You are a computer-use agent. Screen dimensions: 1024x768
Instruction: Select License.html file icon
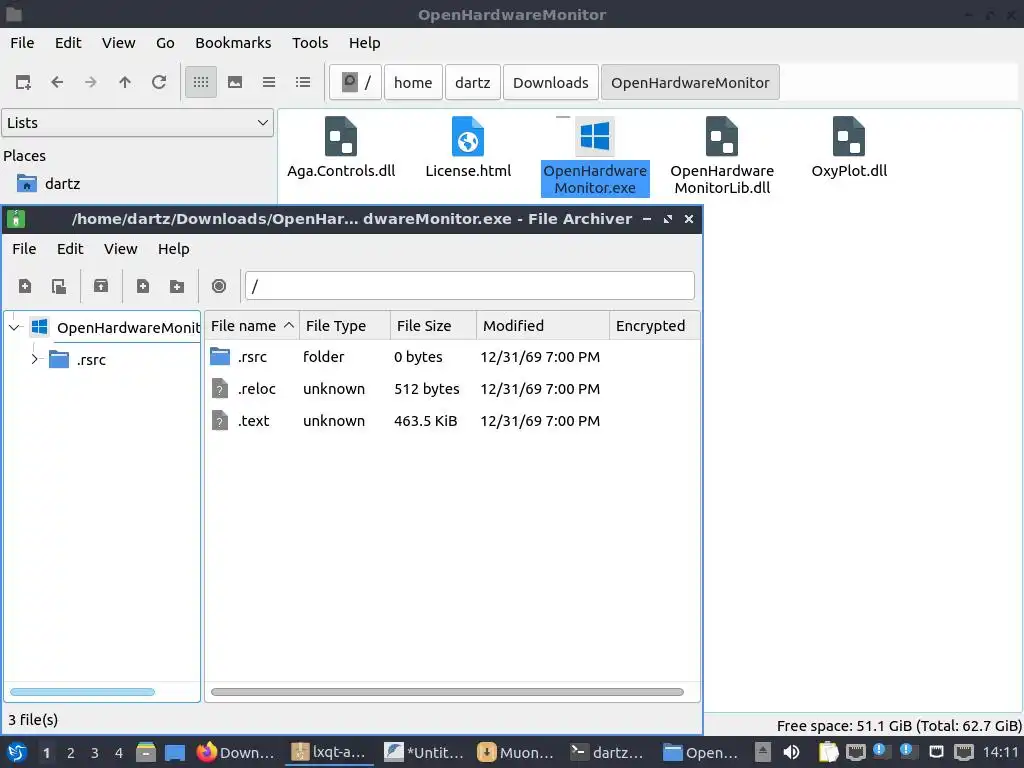coord(468,136)
